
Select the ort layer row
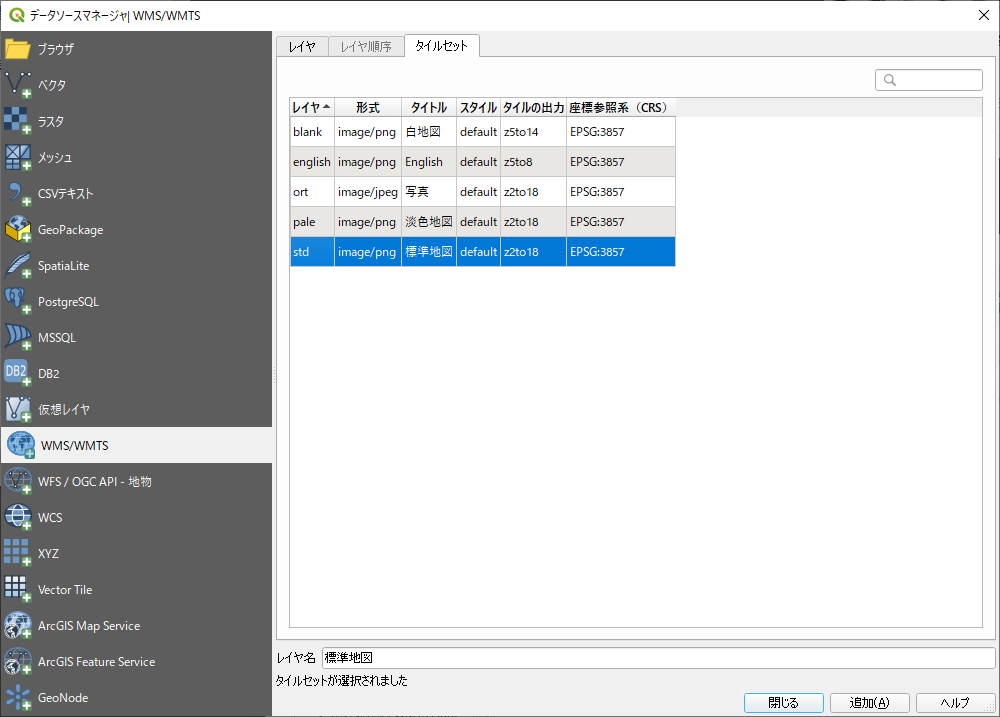[x=483, y=191]
